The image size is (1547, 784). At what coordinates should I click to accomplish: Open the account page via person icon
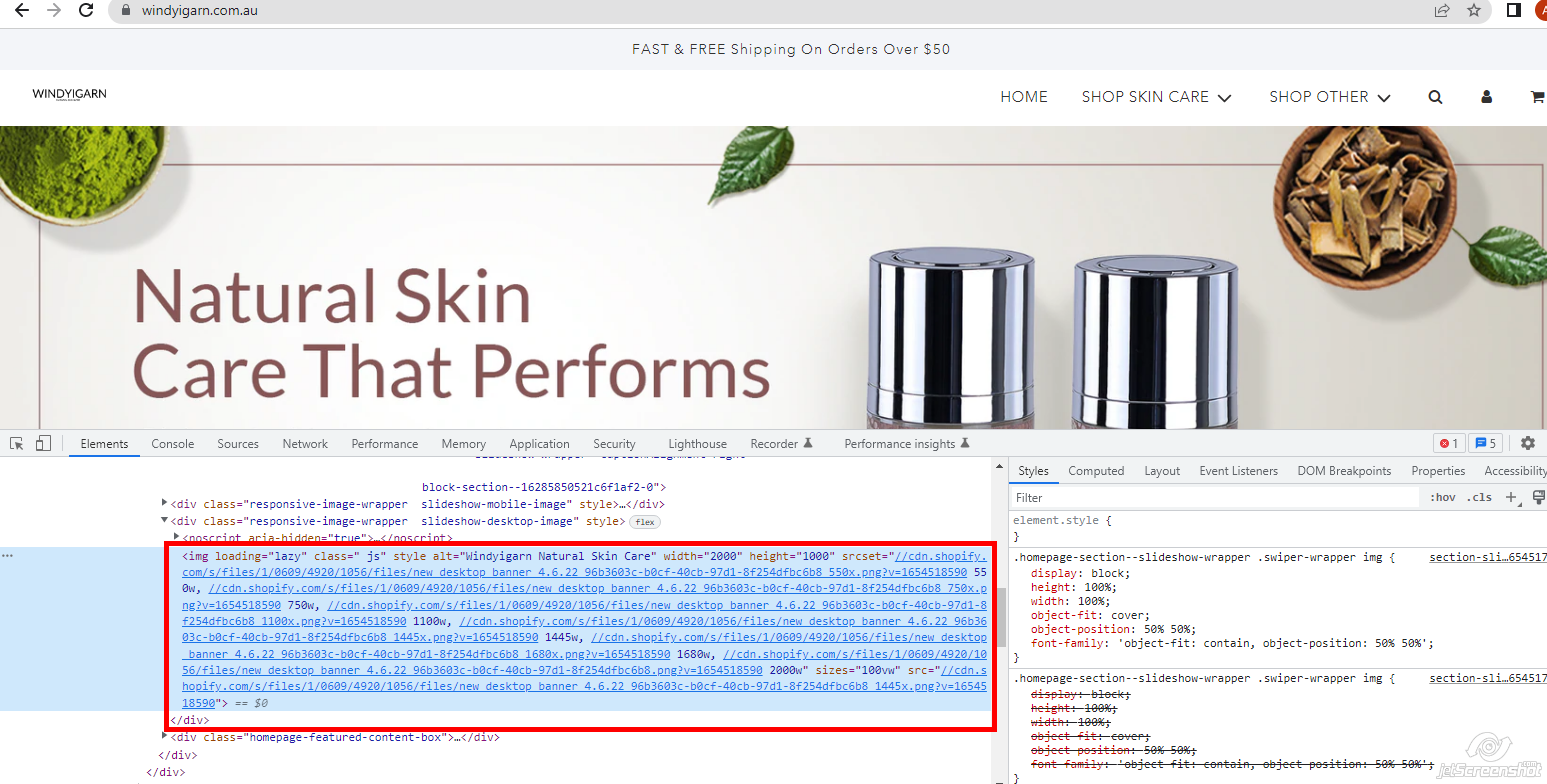pos(1487,97)
